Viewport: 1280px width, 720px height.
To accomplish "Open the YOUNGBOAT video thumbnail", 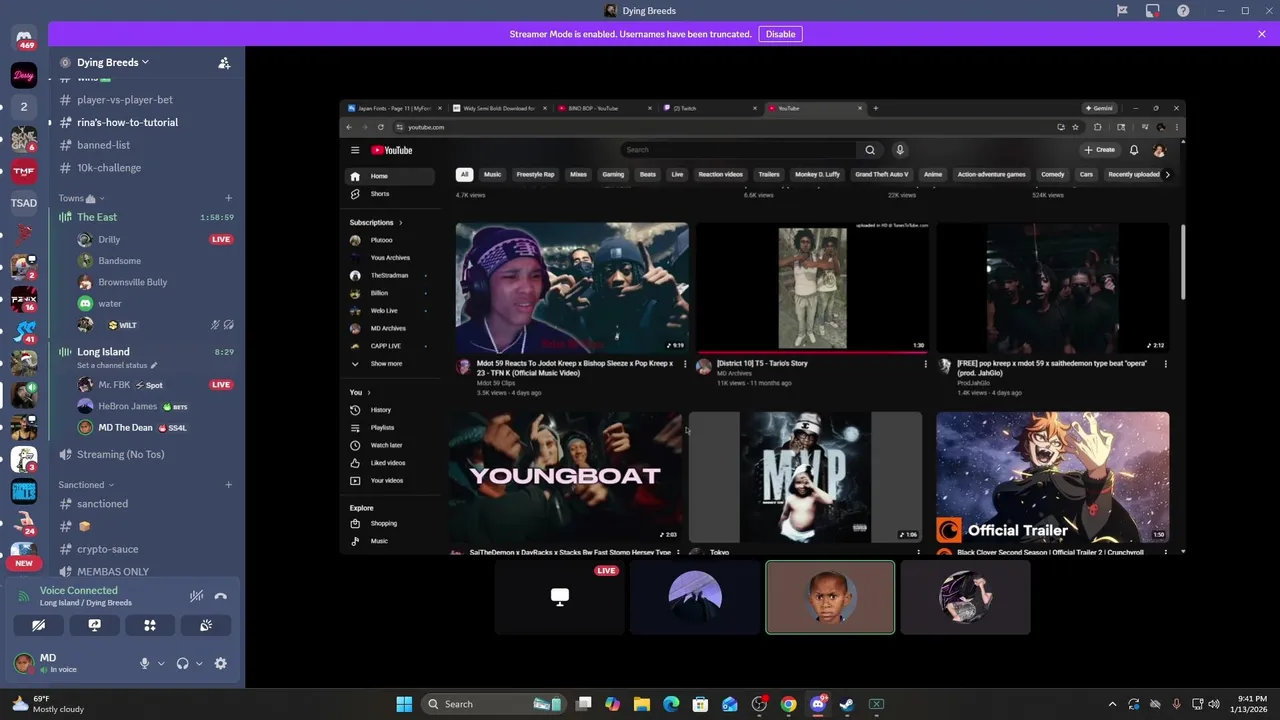I will pos(565,477).
